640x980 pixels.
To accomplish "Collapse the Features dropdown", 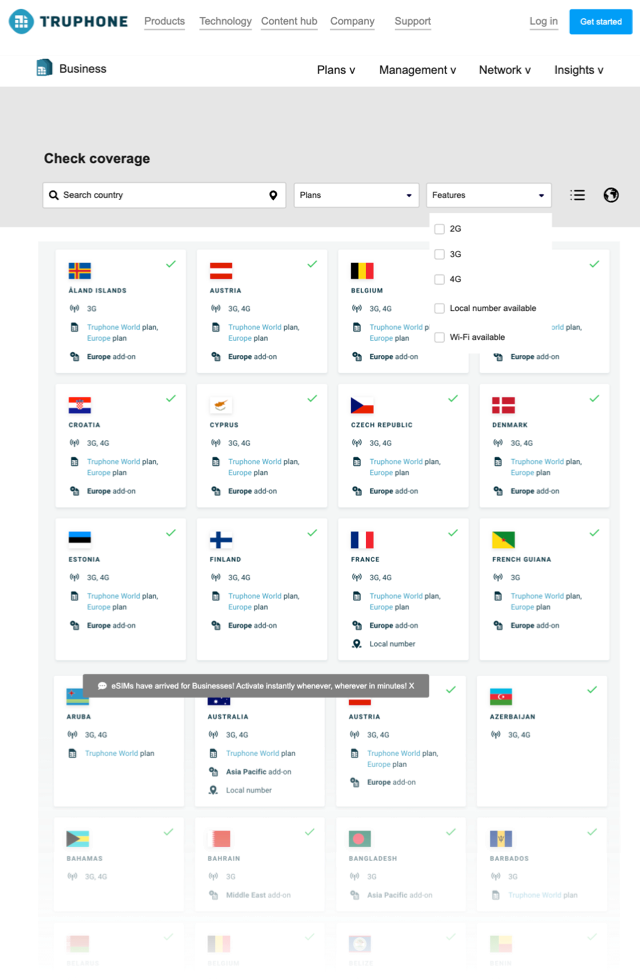I will pos(489,195).
